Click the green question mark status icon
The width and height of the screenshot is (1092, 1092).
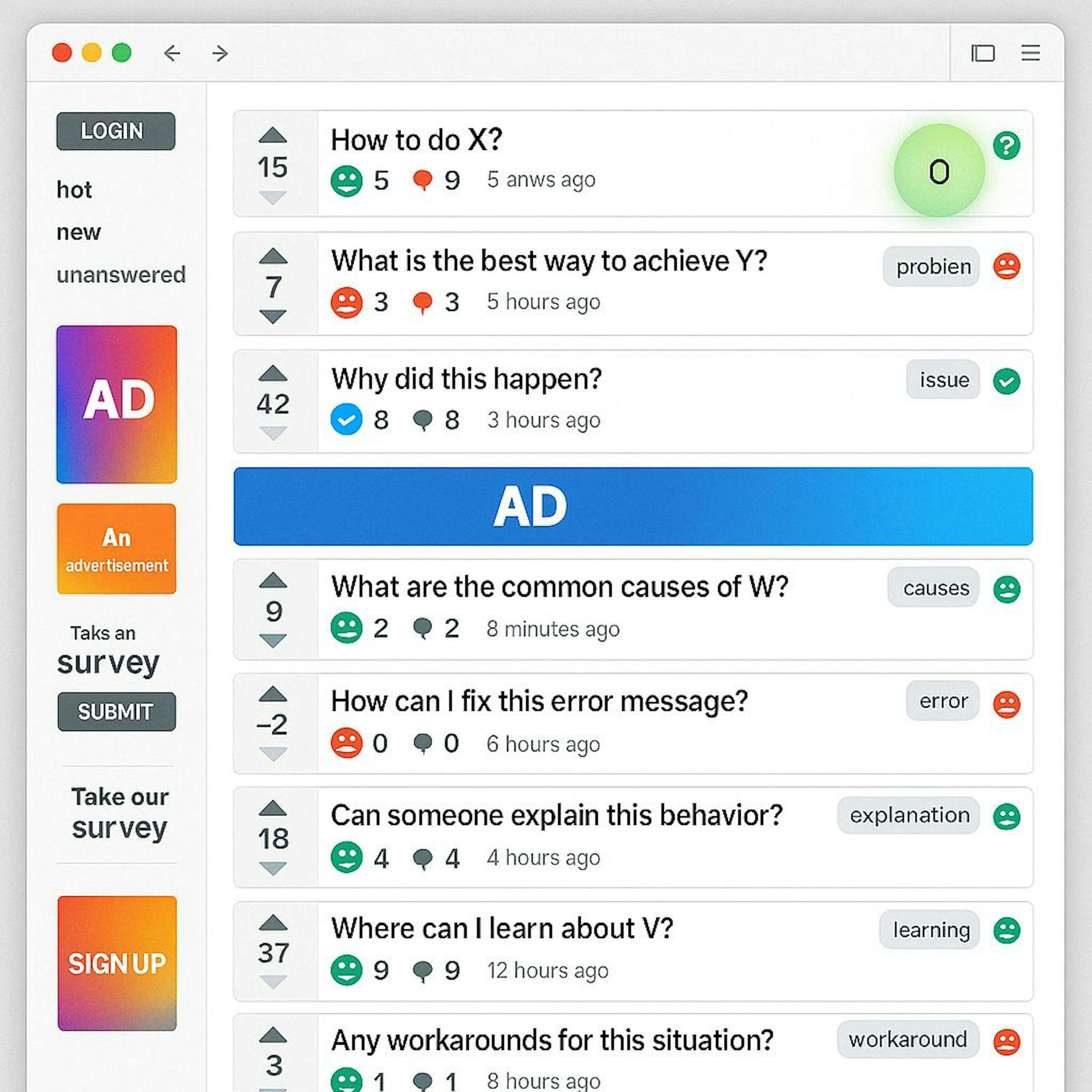[1006, 146]
